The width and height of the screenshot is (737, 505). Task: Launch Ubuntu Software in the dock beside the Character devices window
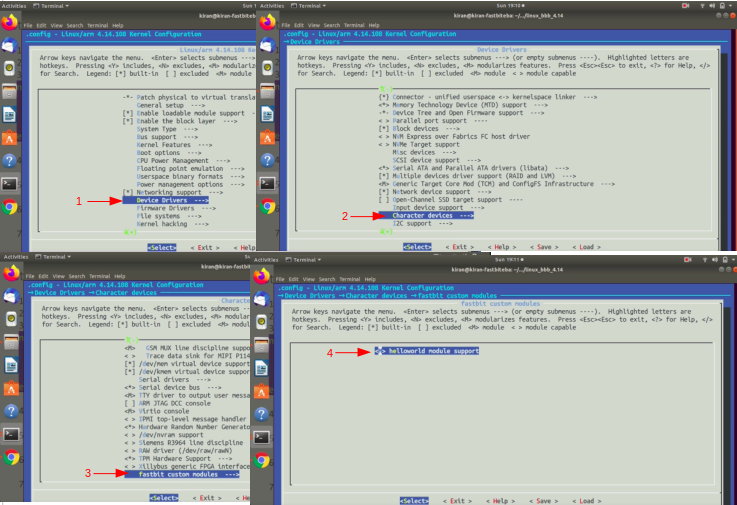coord(11,388)
